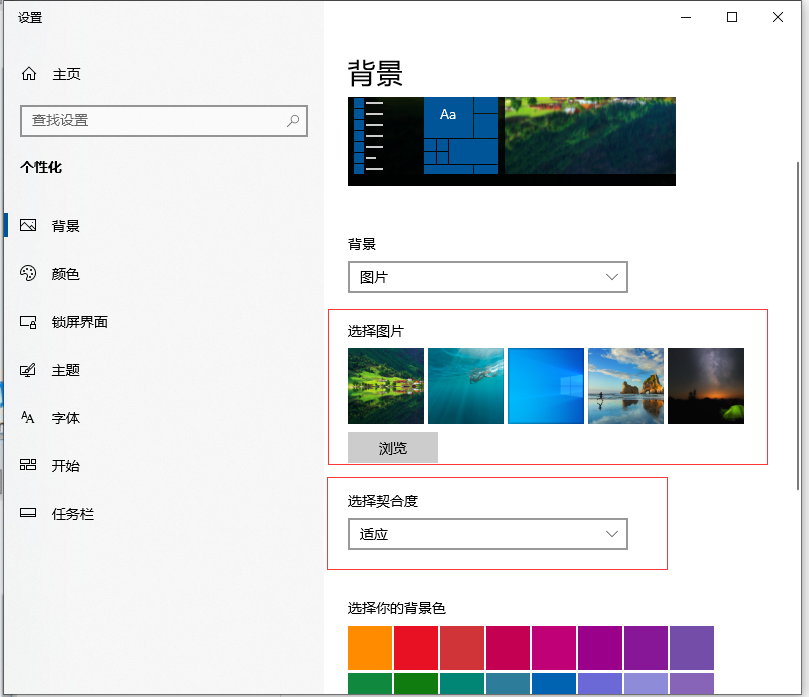Open the fit (适应) dropdown
The height and width of the screenshot is (697, 809).
coord(487,534)
